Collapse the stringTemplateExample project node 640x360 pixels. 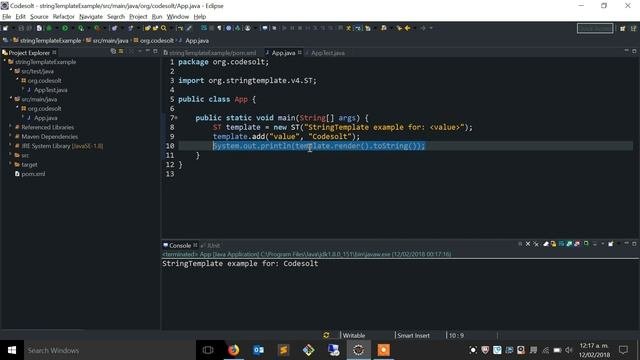pyautogui.click(x=5, y=61)
